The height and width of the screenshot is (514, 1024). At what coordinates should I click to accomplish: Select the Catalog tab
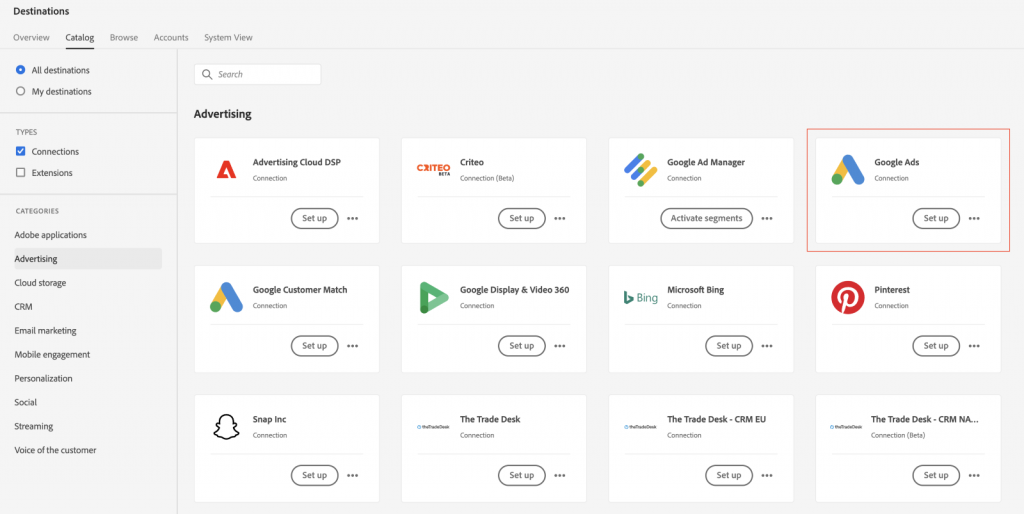pyautogui.click(x=80, y=37)
